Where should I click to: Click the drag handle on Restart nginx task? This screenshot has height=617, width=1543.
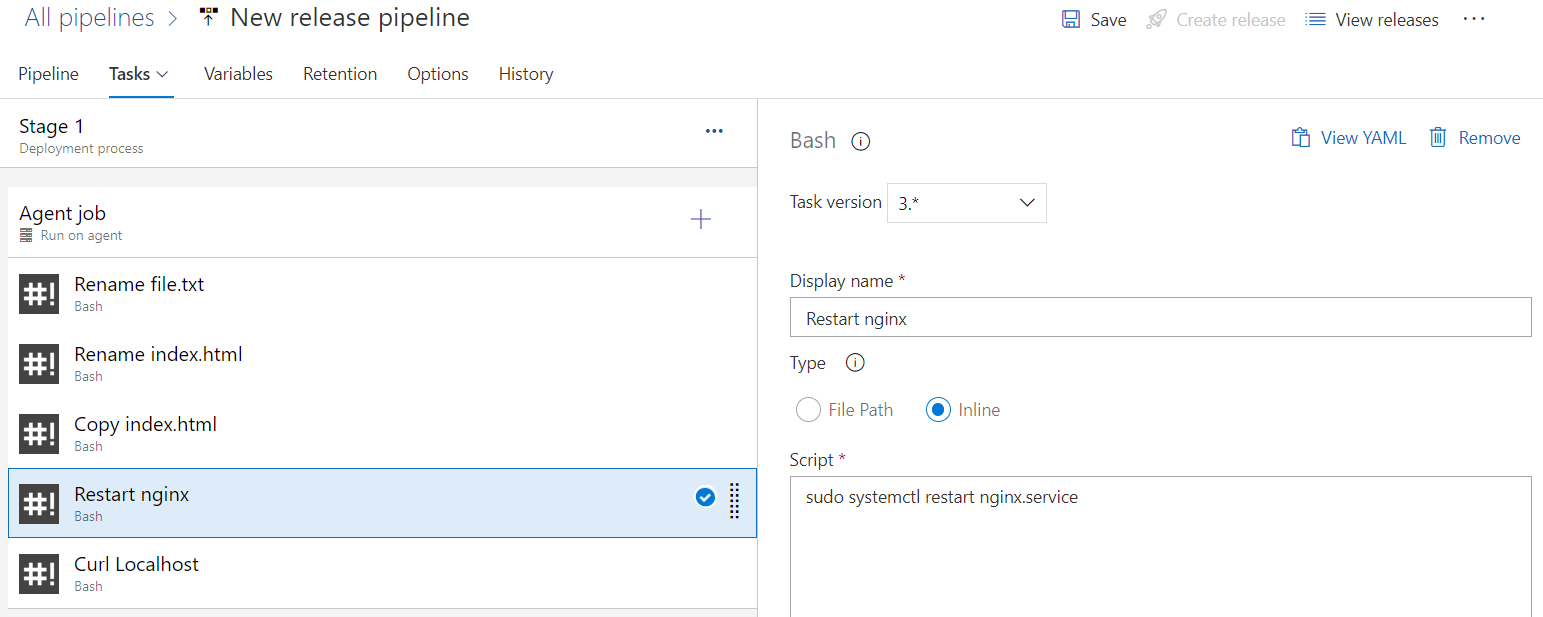734,501
